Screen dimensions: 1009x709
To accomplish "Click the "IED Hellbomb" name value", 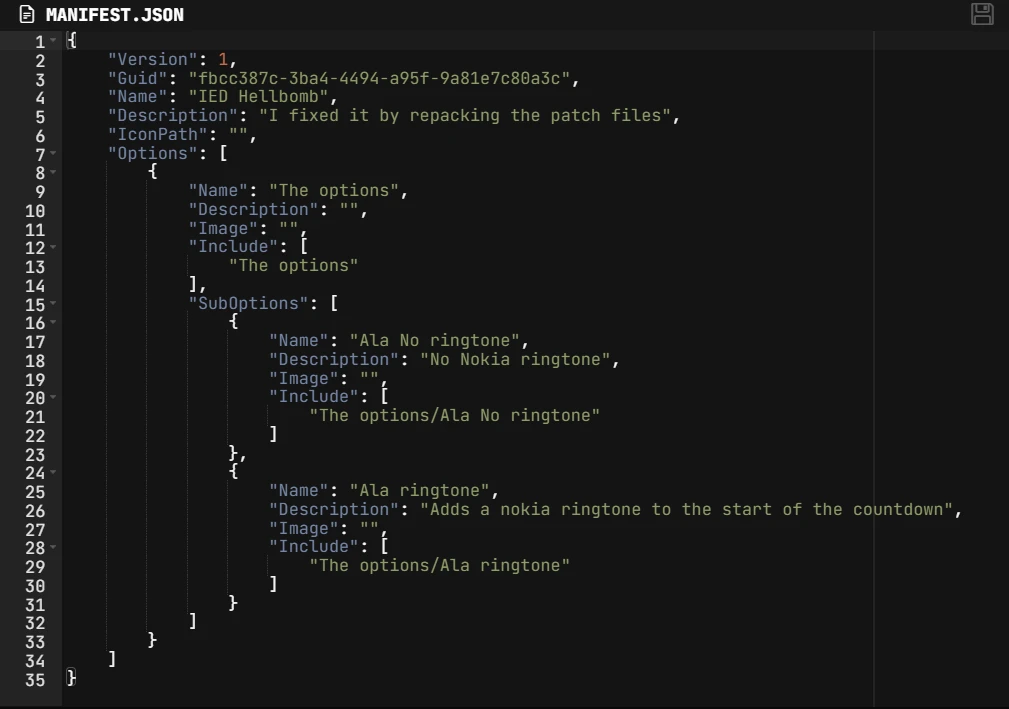I will click(x=258, y=97).
